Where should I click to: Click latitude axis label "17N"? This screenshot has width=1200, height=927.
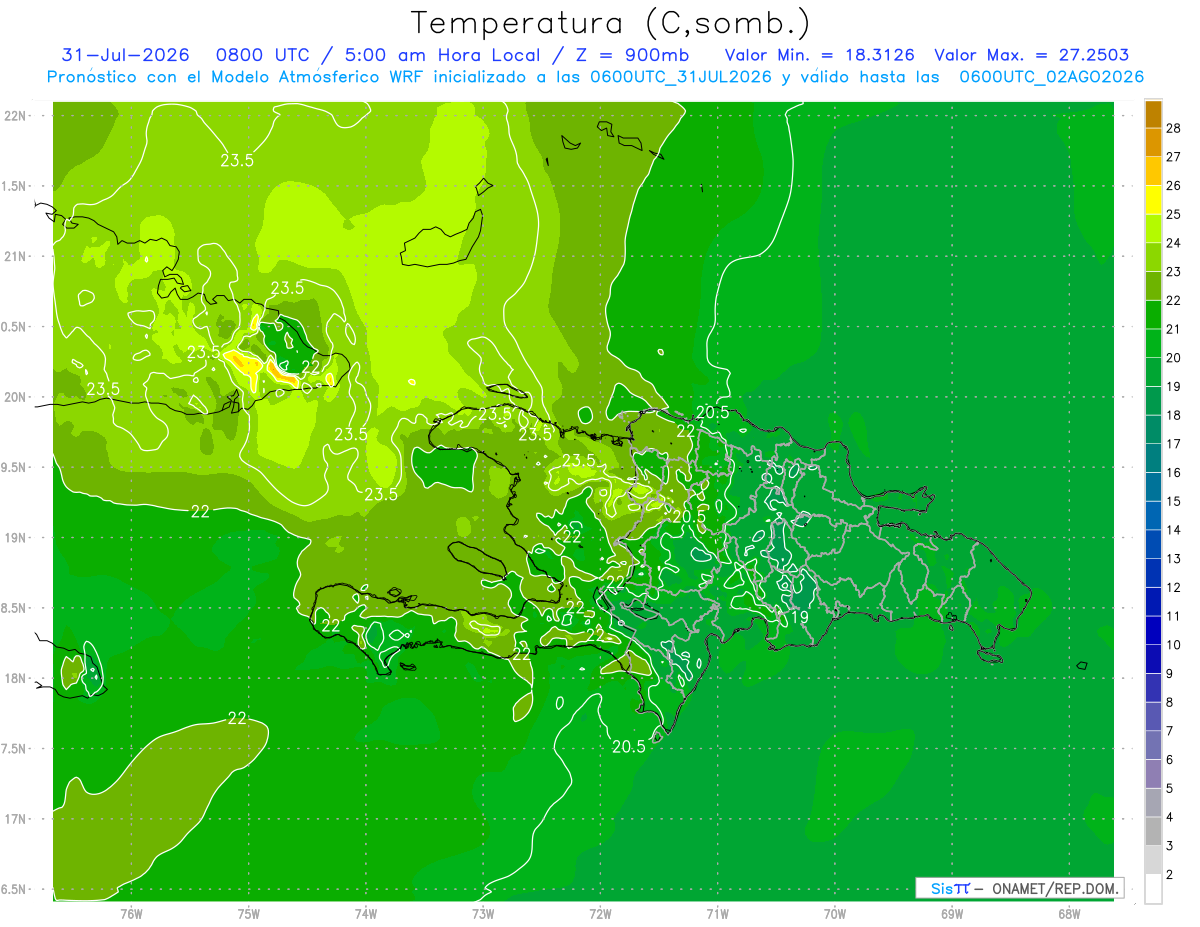click(x=16, y=820)
